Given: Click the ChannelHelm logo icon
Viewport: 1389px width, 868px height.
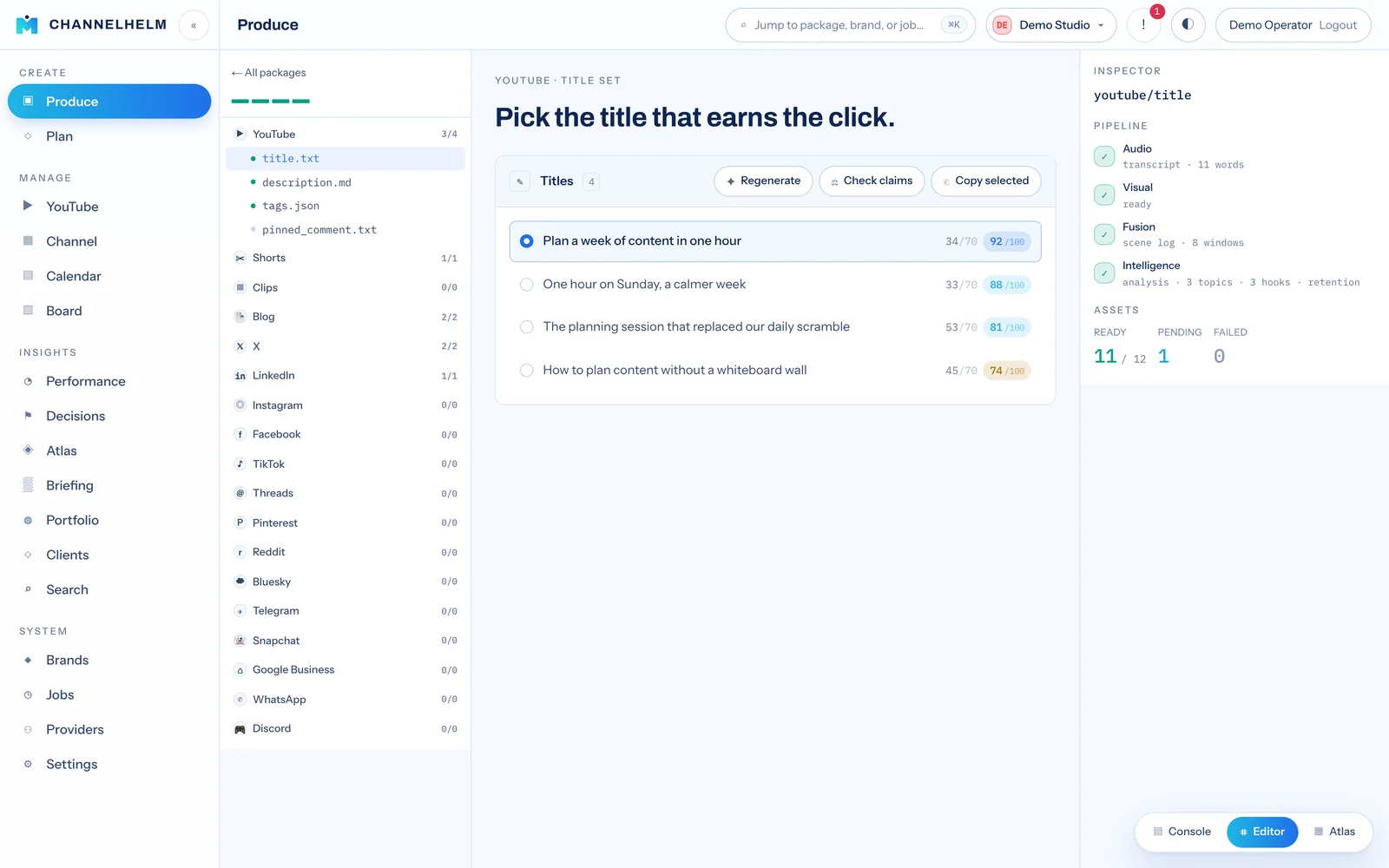Looking at the screenshot, I should pyautogui.click(x=27, y=24).
